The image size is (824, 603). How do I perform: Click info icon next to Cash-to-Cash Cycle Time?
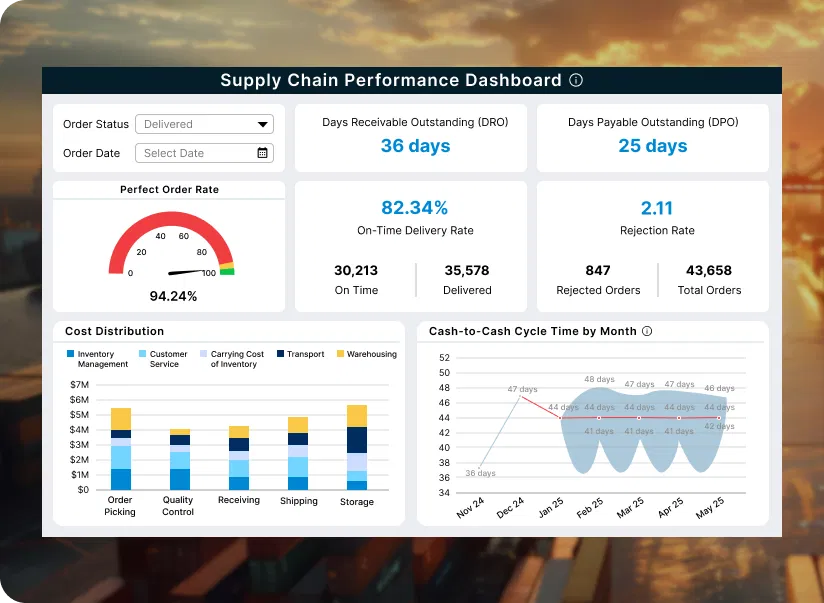(647, 331)
